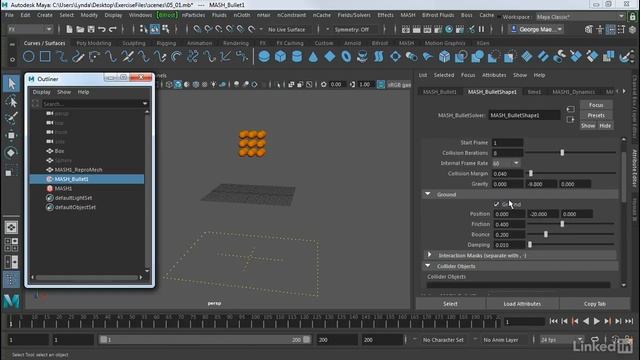Toggle isolate select in viewport toolbar
Screen dimensions: 640x360
(279, 84)
